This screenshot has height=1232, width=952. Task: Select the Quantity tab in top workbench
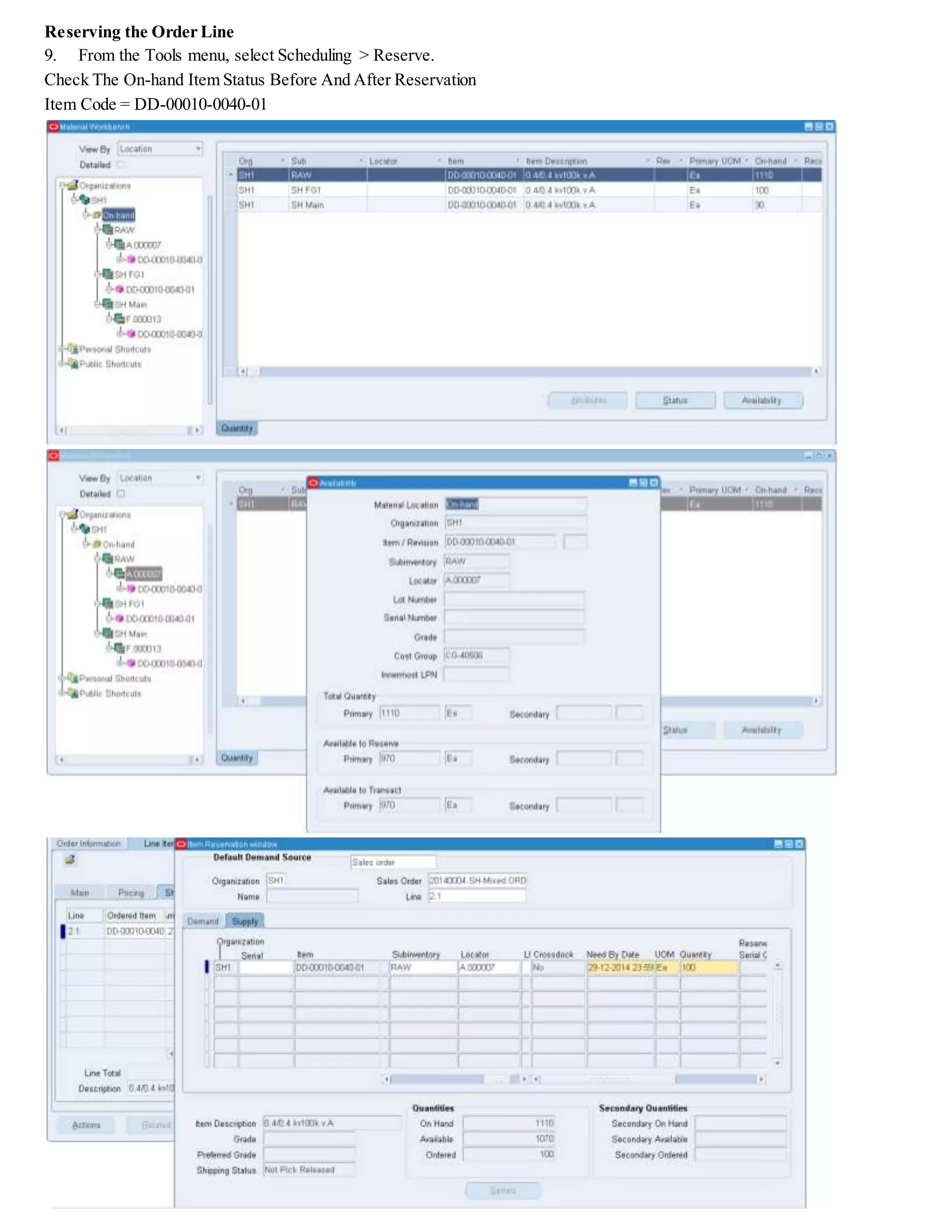tap(237, 428)
